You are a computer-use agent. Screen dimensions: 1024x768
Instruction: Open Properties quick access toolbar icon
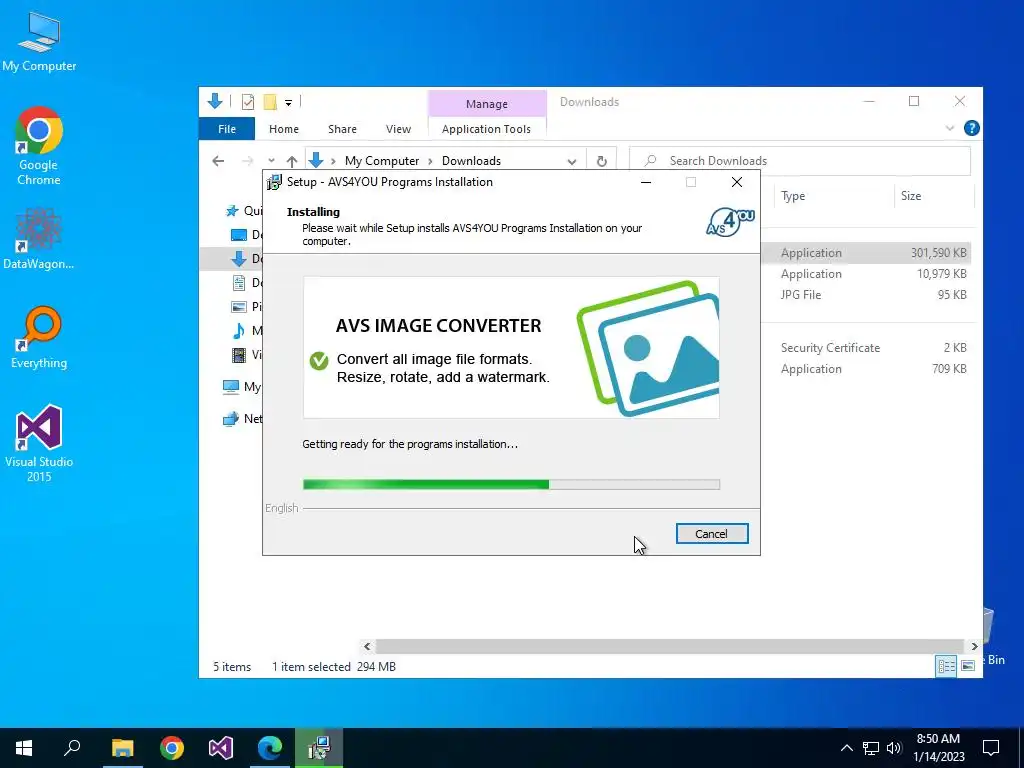pyautogui.click(x=248, y=102)
